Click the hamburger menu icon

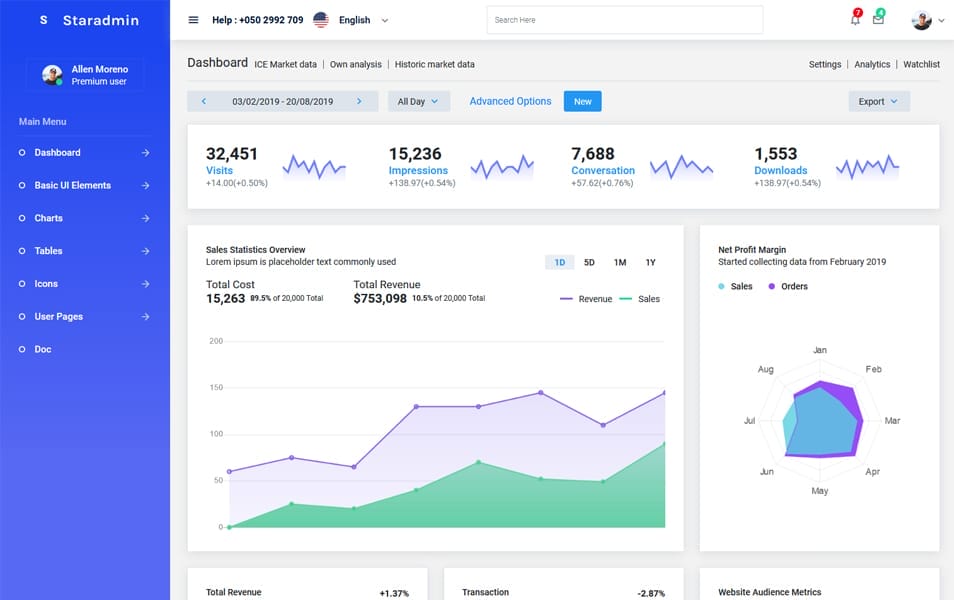[x=192, y=19]
